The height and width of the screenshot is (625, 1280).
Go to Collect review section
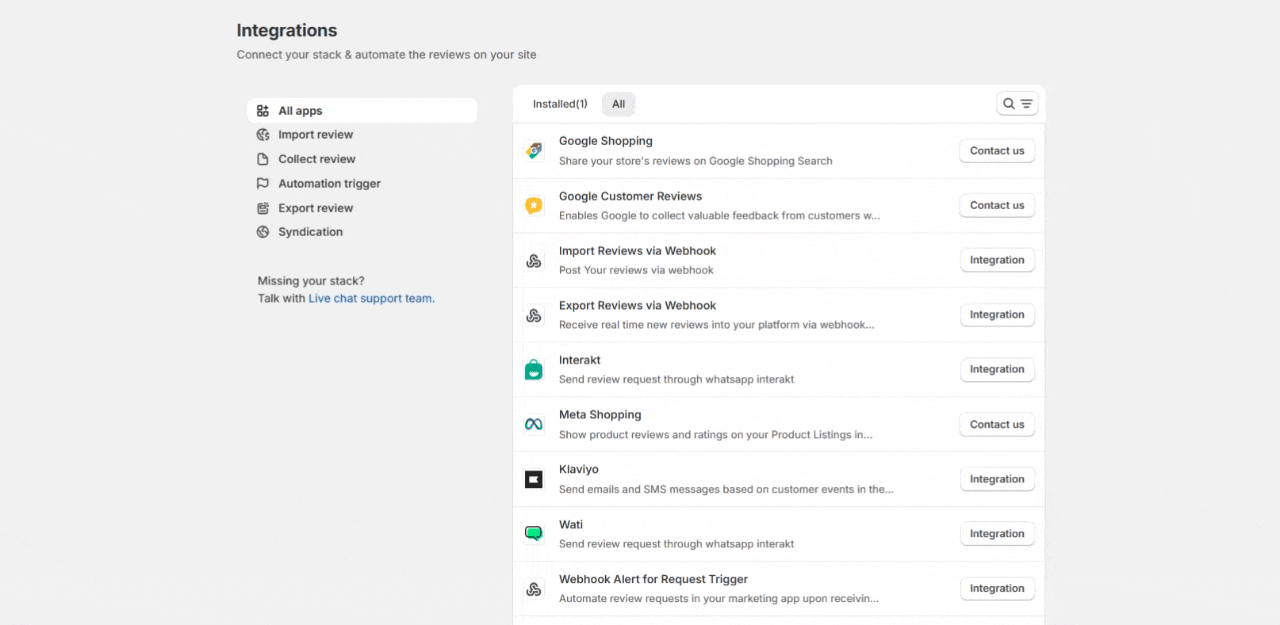tap(316, 159)
